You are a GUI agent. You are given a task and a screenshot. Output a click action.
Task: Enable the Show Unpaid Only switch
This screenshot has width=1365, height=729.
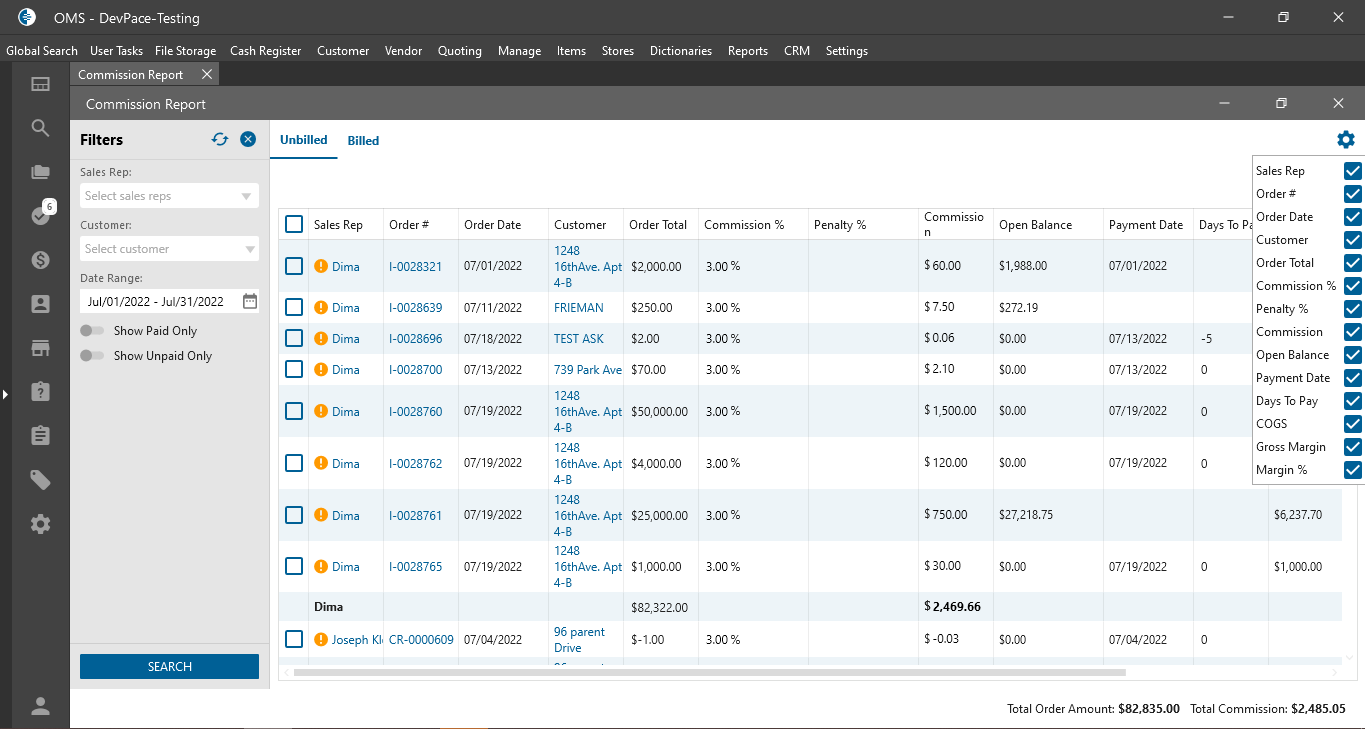[93, 356]
